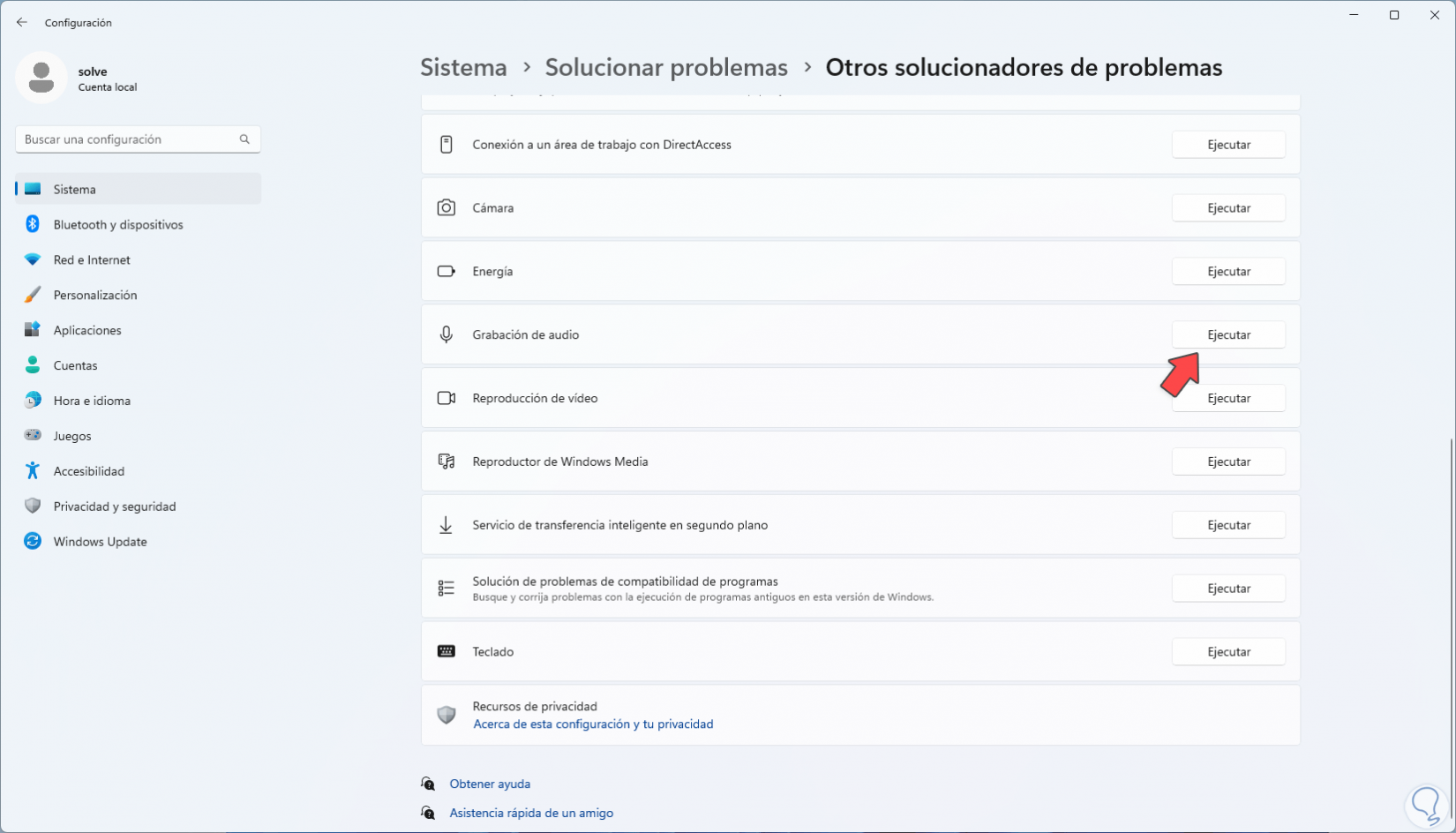Open Bluetooth y dispositivos settings
Screen dimensions: 1456x833
118,225
